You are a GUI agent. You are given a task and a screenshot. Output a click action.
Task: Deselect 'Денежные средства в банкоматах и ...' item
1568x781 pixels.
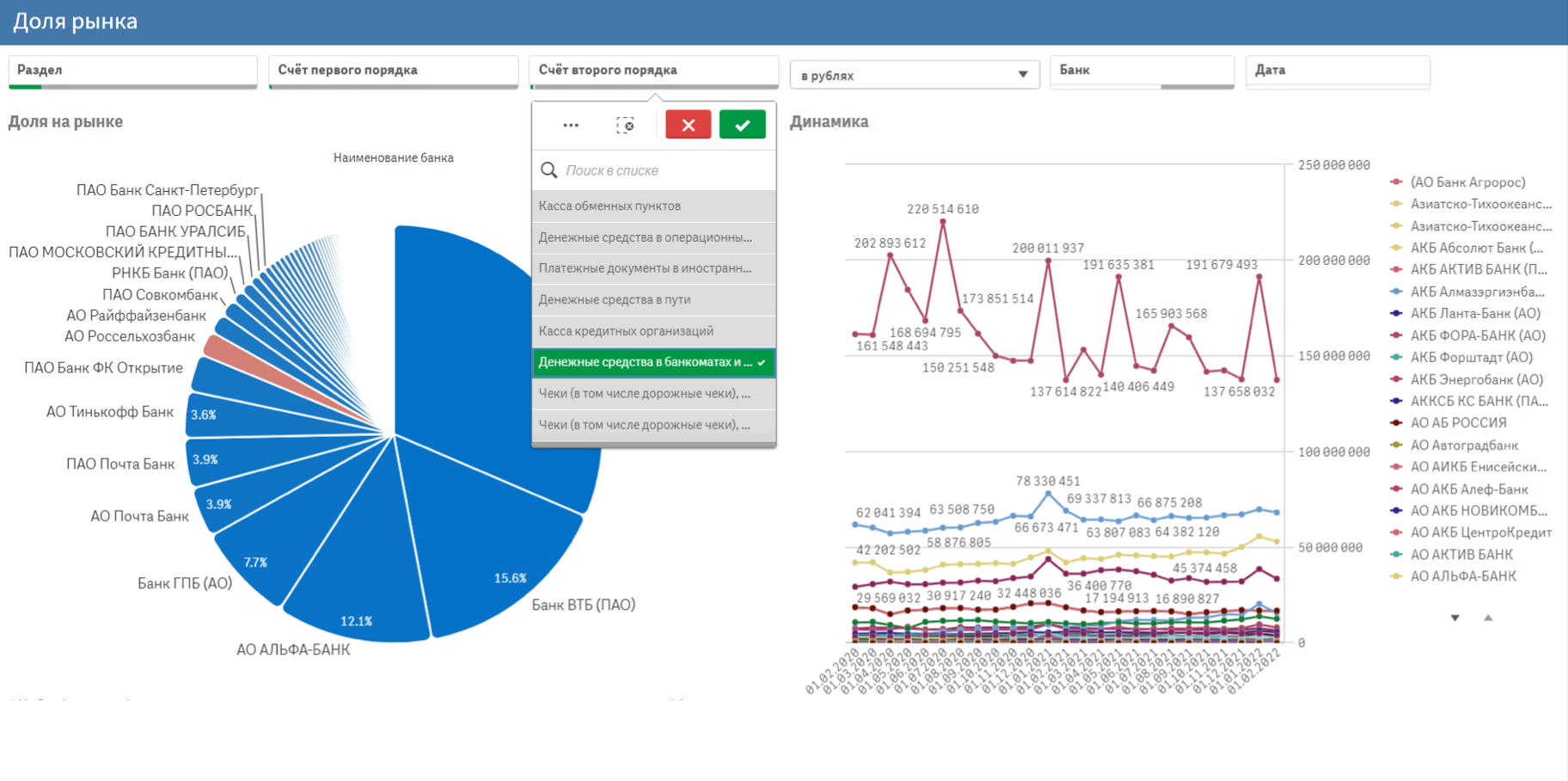coord(653,362)
